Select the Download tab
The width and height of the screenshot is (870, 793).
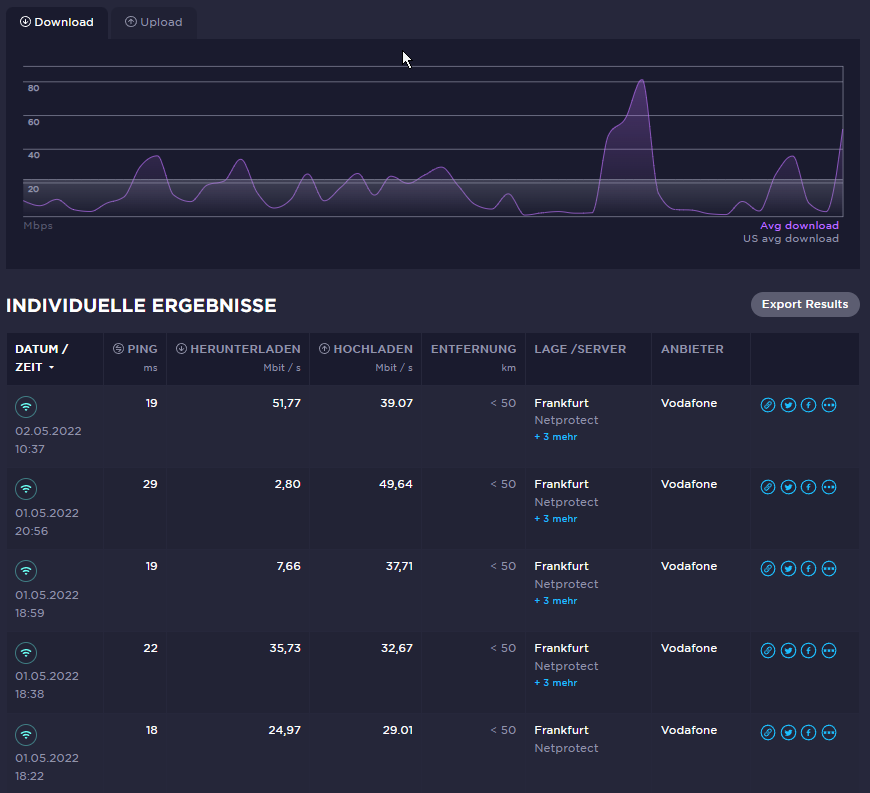point(57,22)
